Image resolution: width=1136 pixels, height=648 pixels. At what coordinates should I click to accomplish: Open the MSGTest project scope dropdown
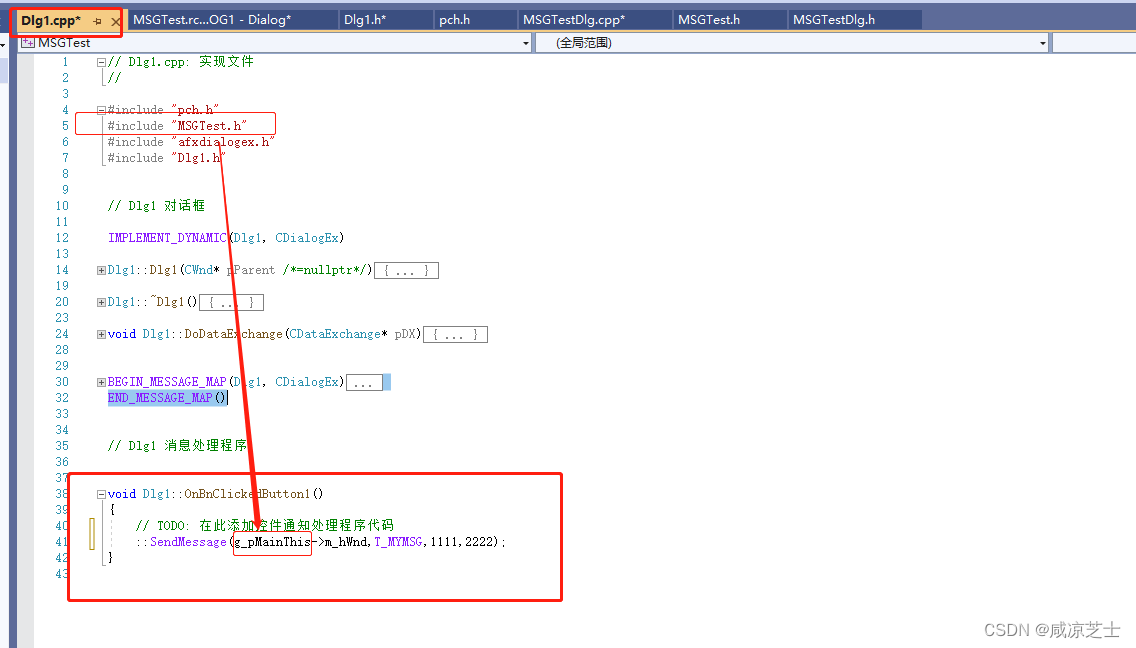(528, 43)
